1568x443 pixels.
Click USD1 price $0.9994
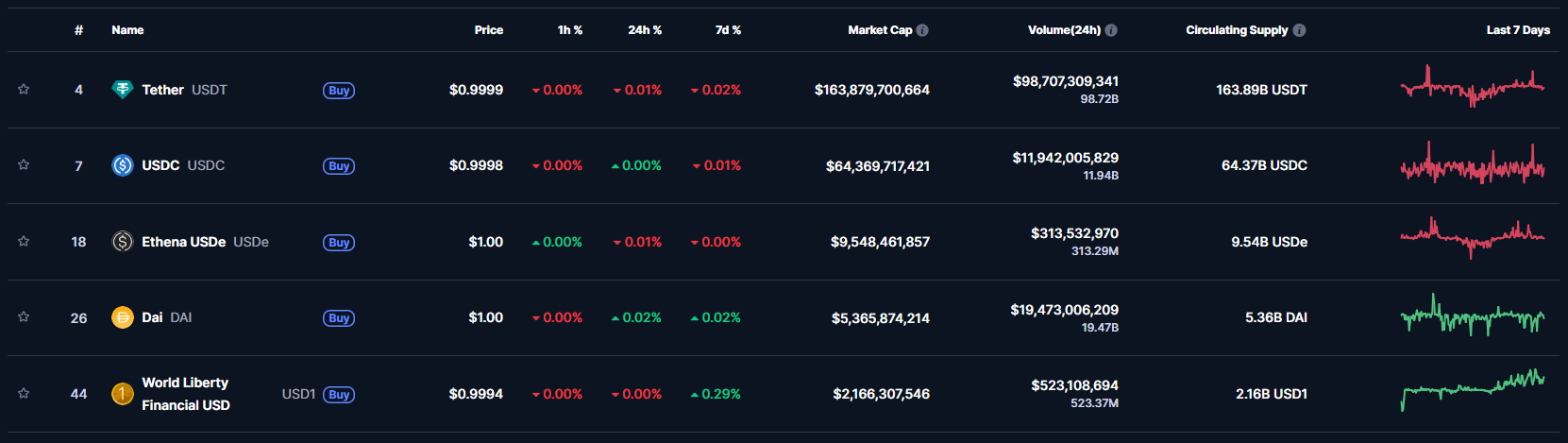click(x=477, y=394)
